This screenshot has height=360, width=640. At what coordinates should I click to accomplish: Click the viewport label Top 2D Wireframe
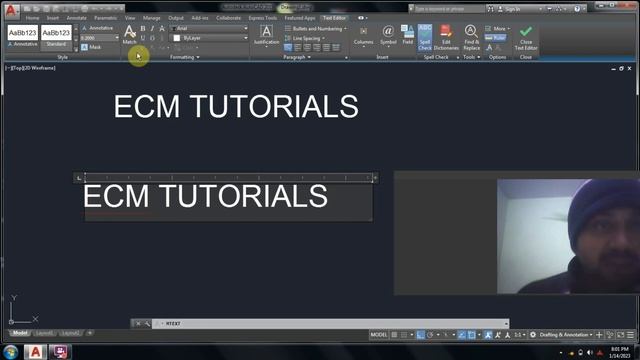pyautogui.click(x=31, y=68)
